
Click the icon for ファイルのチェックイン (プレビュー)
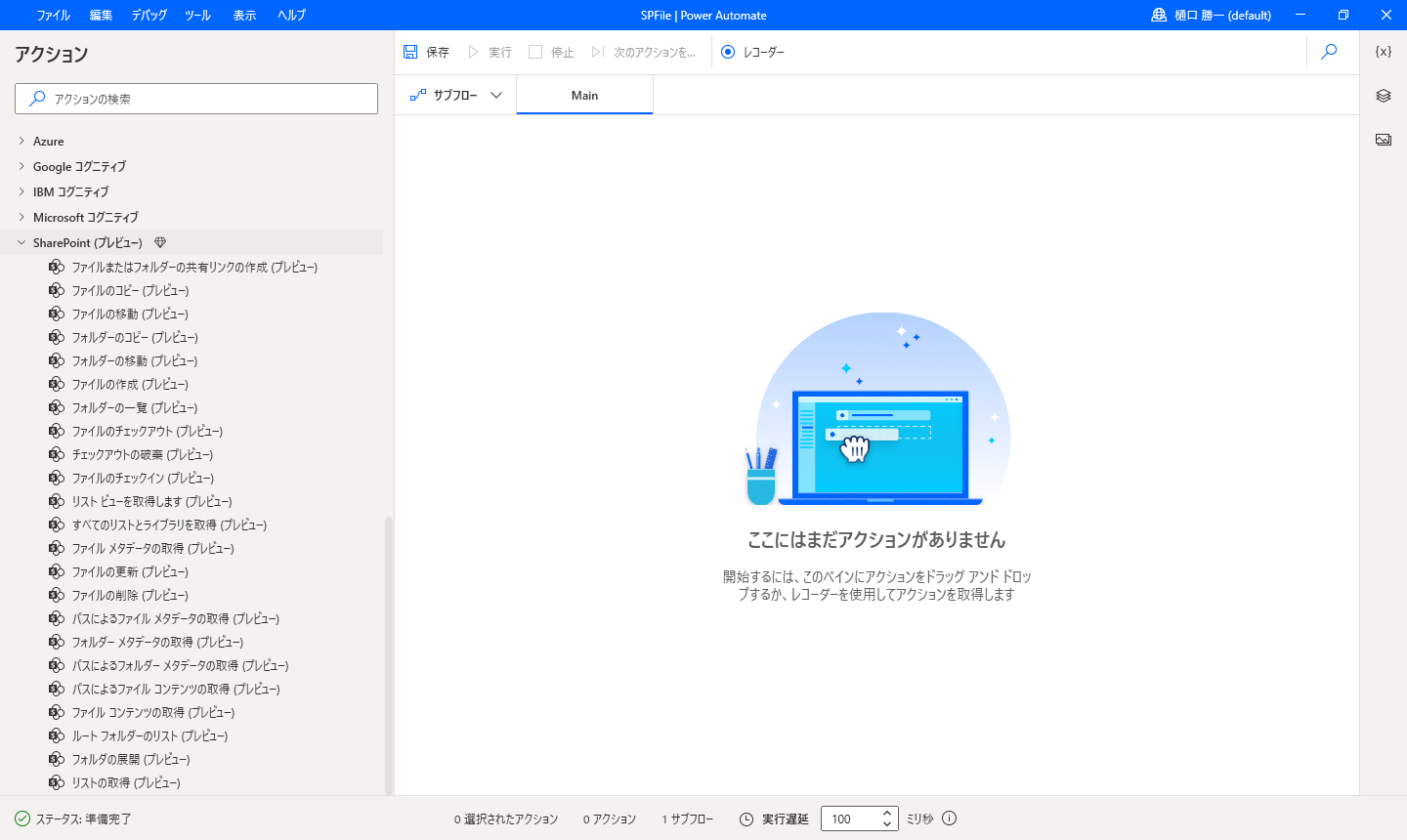tap(57, 478)
